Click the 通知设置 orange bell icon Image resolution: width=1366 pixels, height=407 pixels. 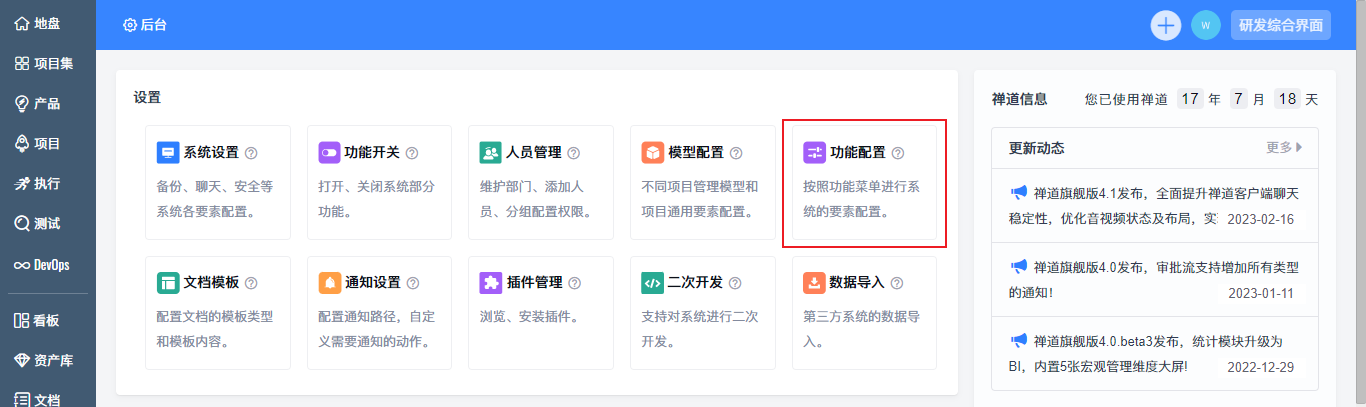330,283
